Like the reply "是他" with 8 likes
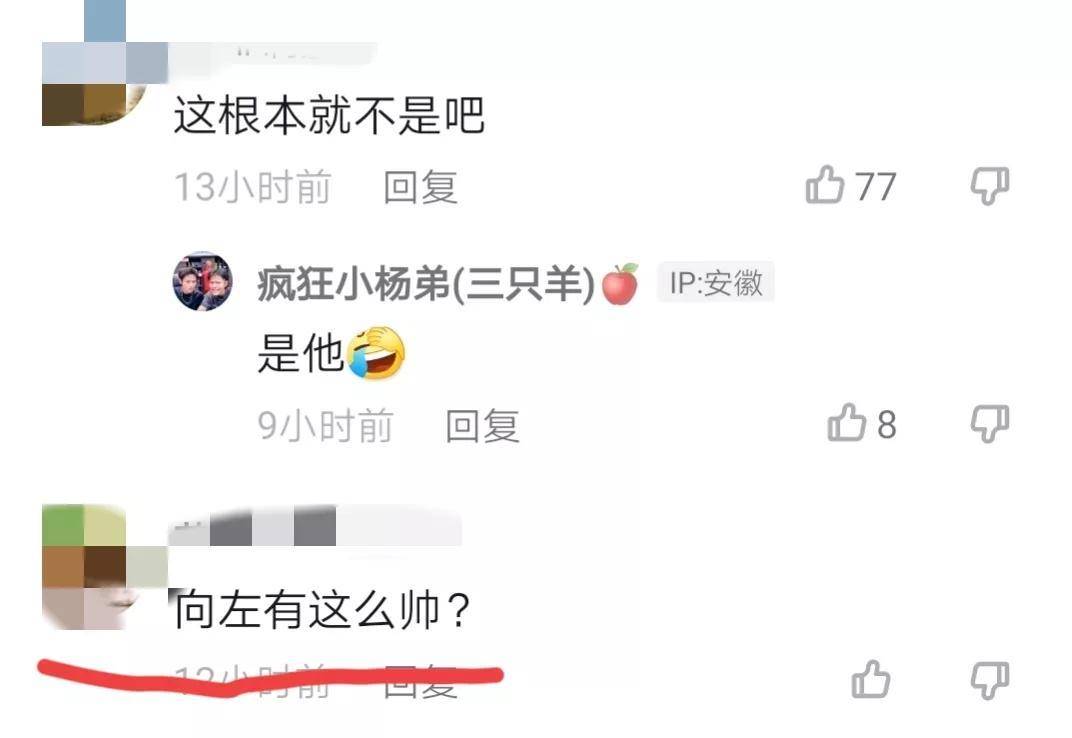Viewport: 1072px width, 738px height. (846, 422)
